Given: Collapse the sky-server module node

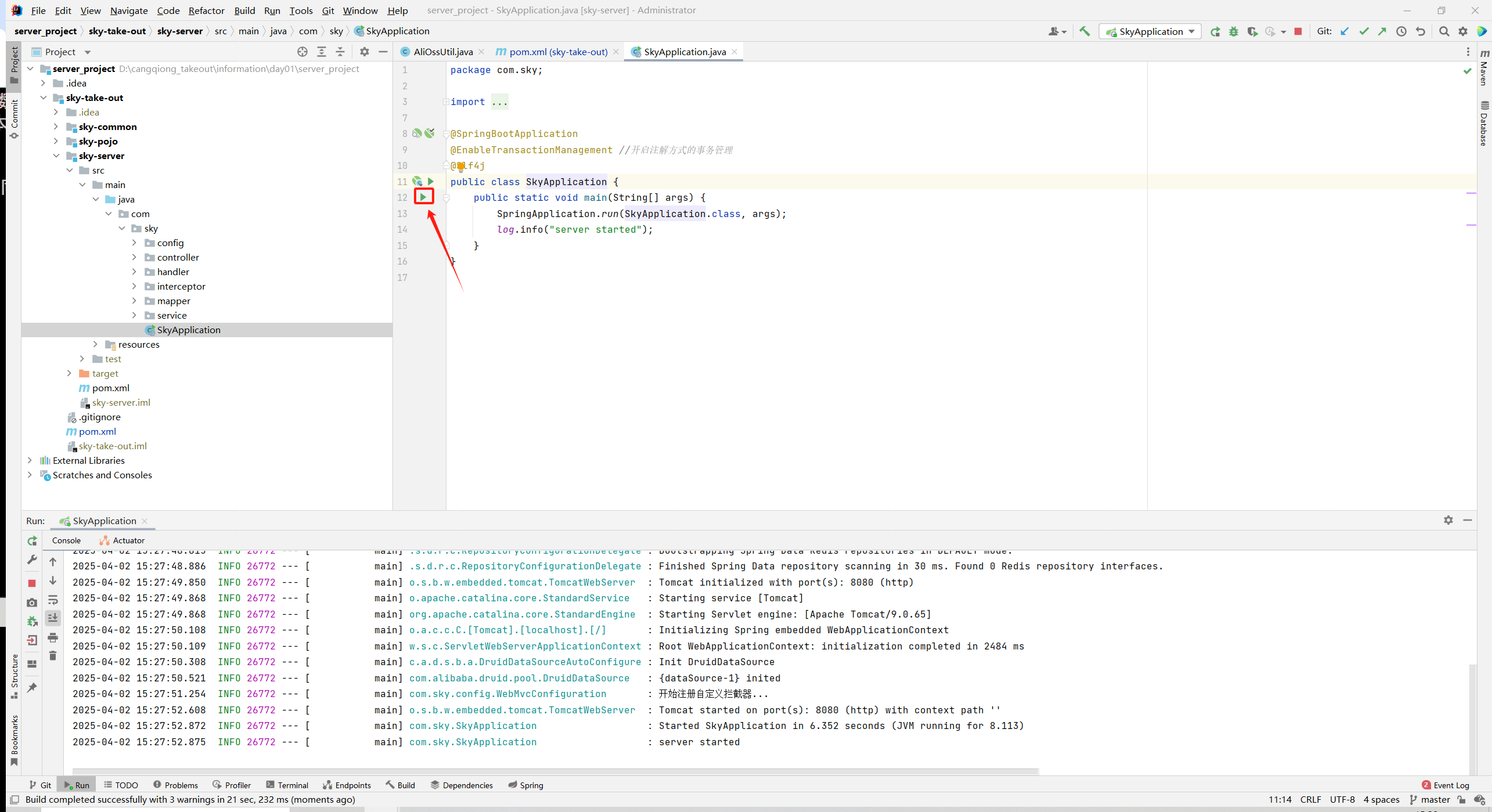Looking at the screenshot, I should (x=56, y=156).
